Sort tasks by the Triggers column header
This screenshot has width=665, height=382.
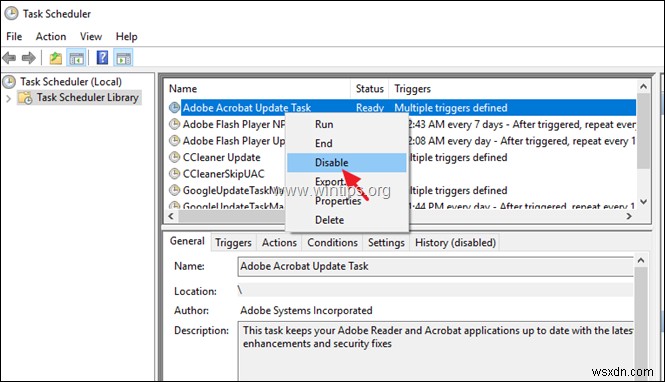point(513,89)
